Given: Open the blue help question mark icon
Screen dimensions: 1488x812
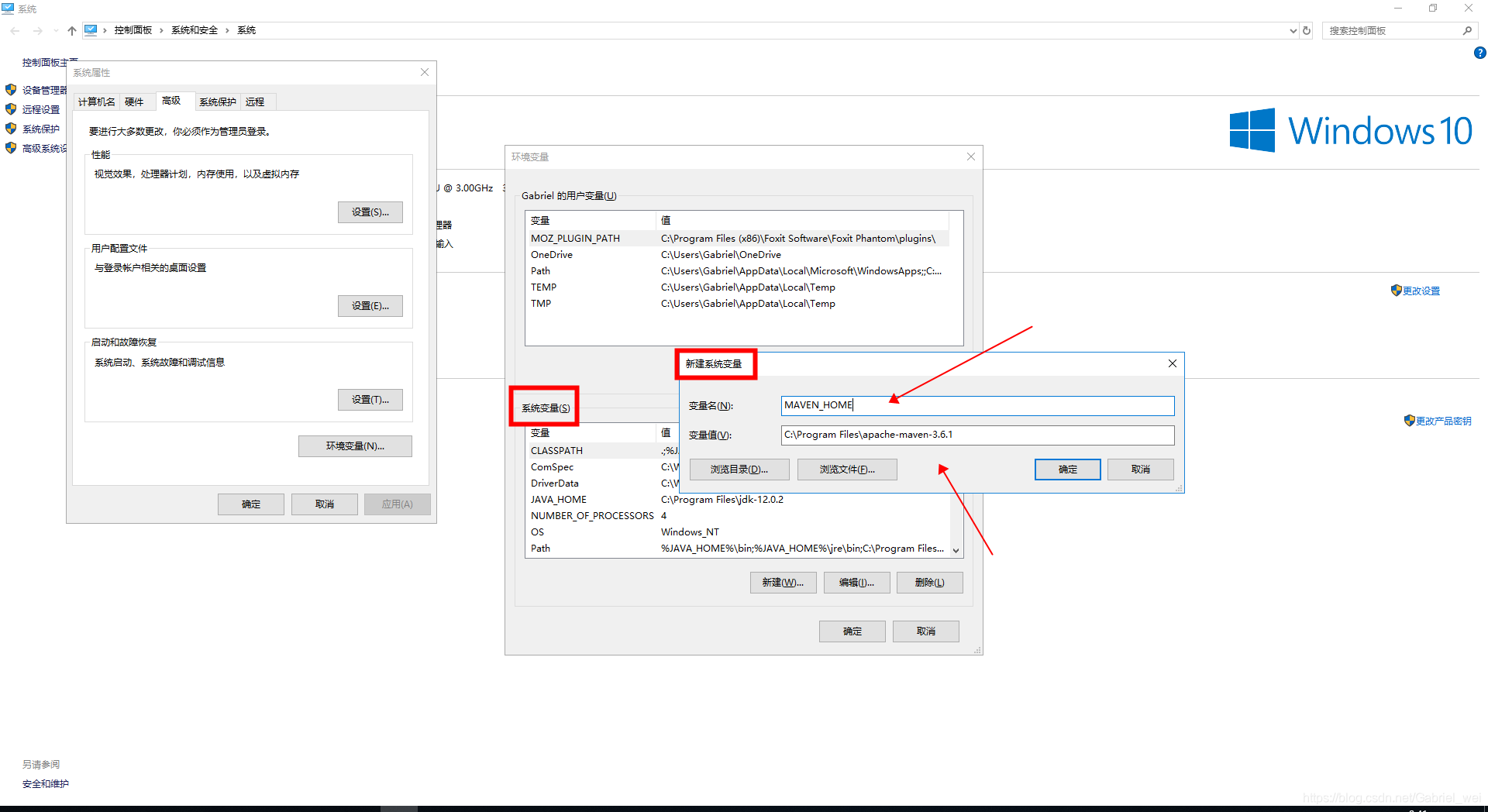Looking at the screenshot, I should pyautogui.click(x=1479, y=53).
